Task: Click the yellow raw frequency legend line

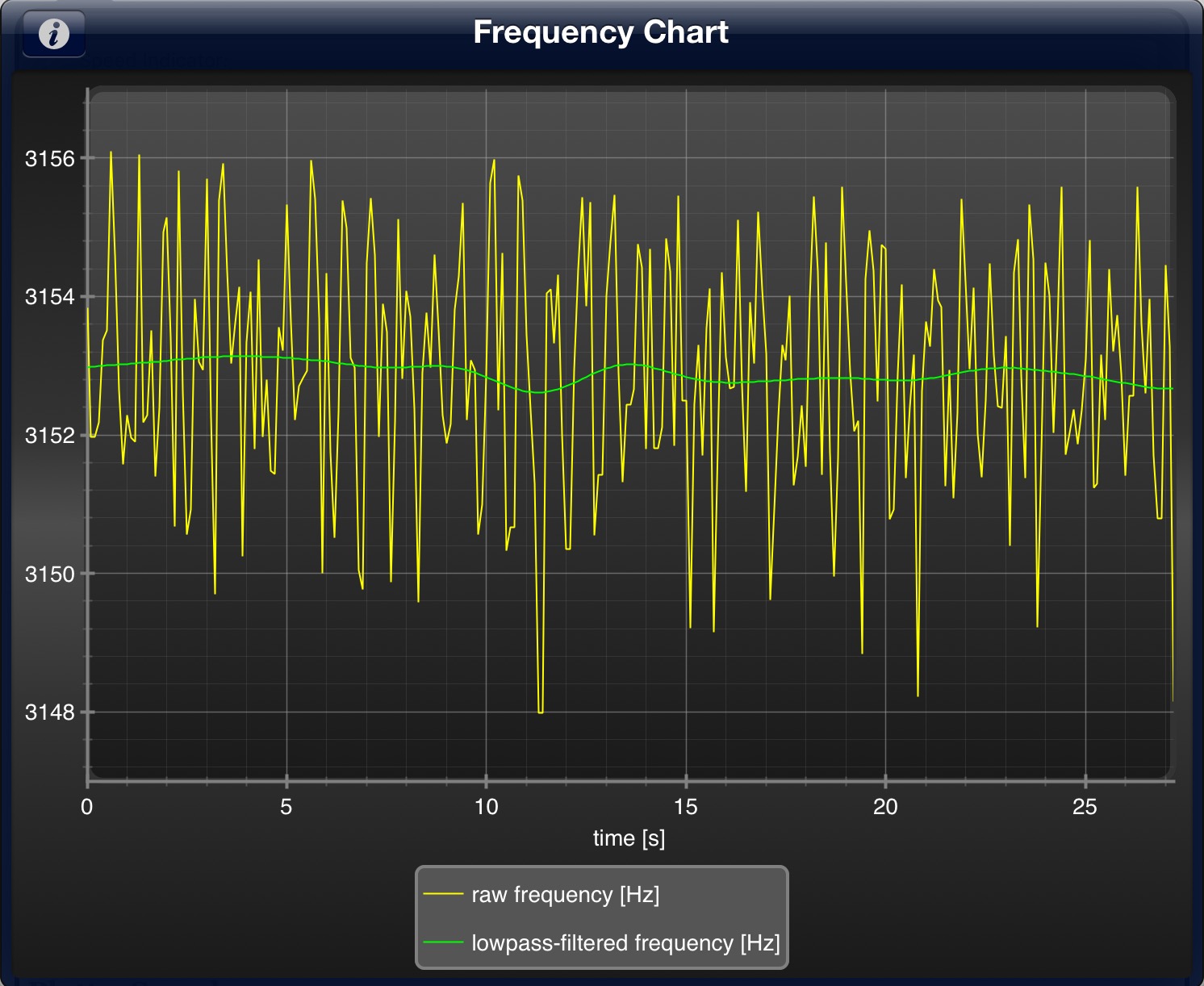Action: click(x=443, y=894)
